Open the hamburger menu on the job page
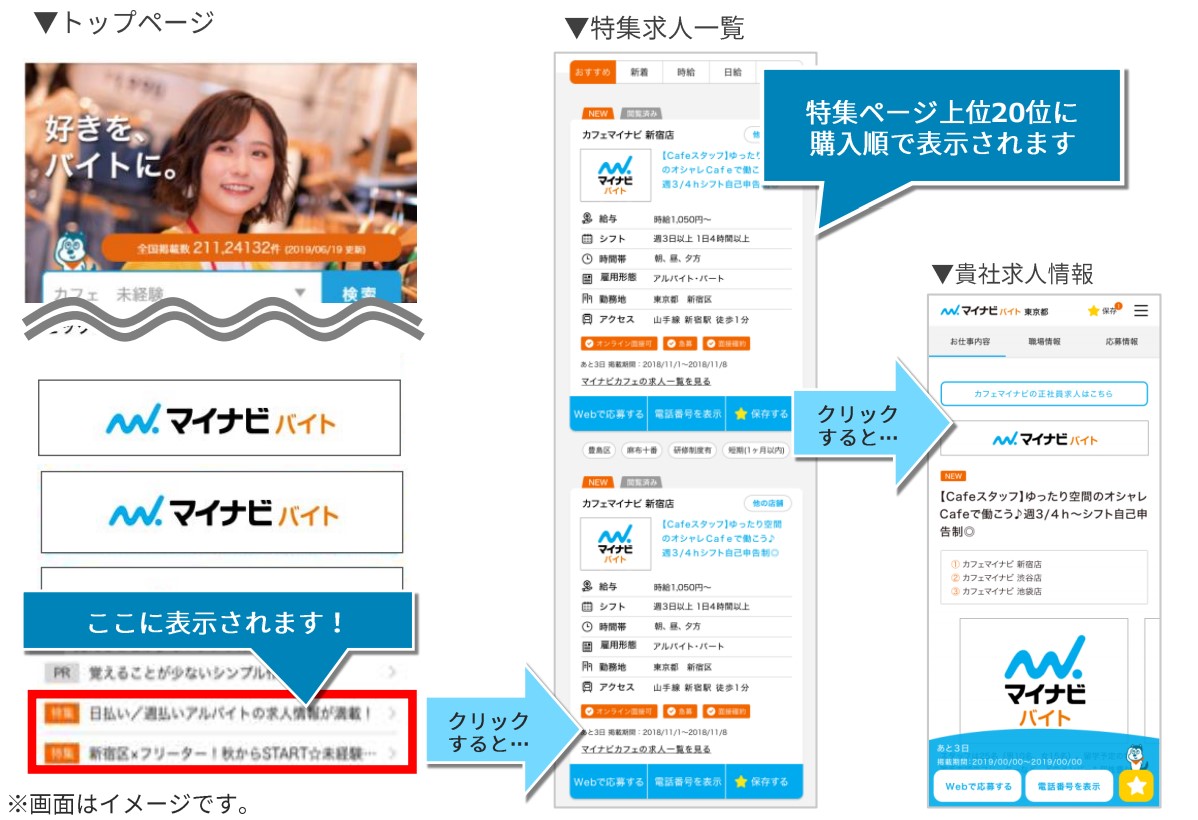The width and height of the screenshot is (1198, 820). click(x=1141, y=310)
